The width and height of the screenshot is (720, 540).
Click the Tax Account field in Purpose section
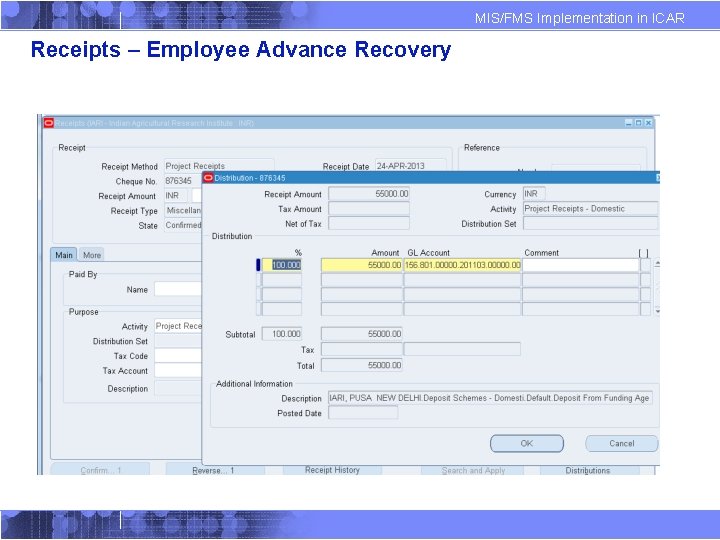(x=178, y=370)
